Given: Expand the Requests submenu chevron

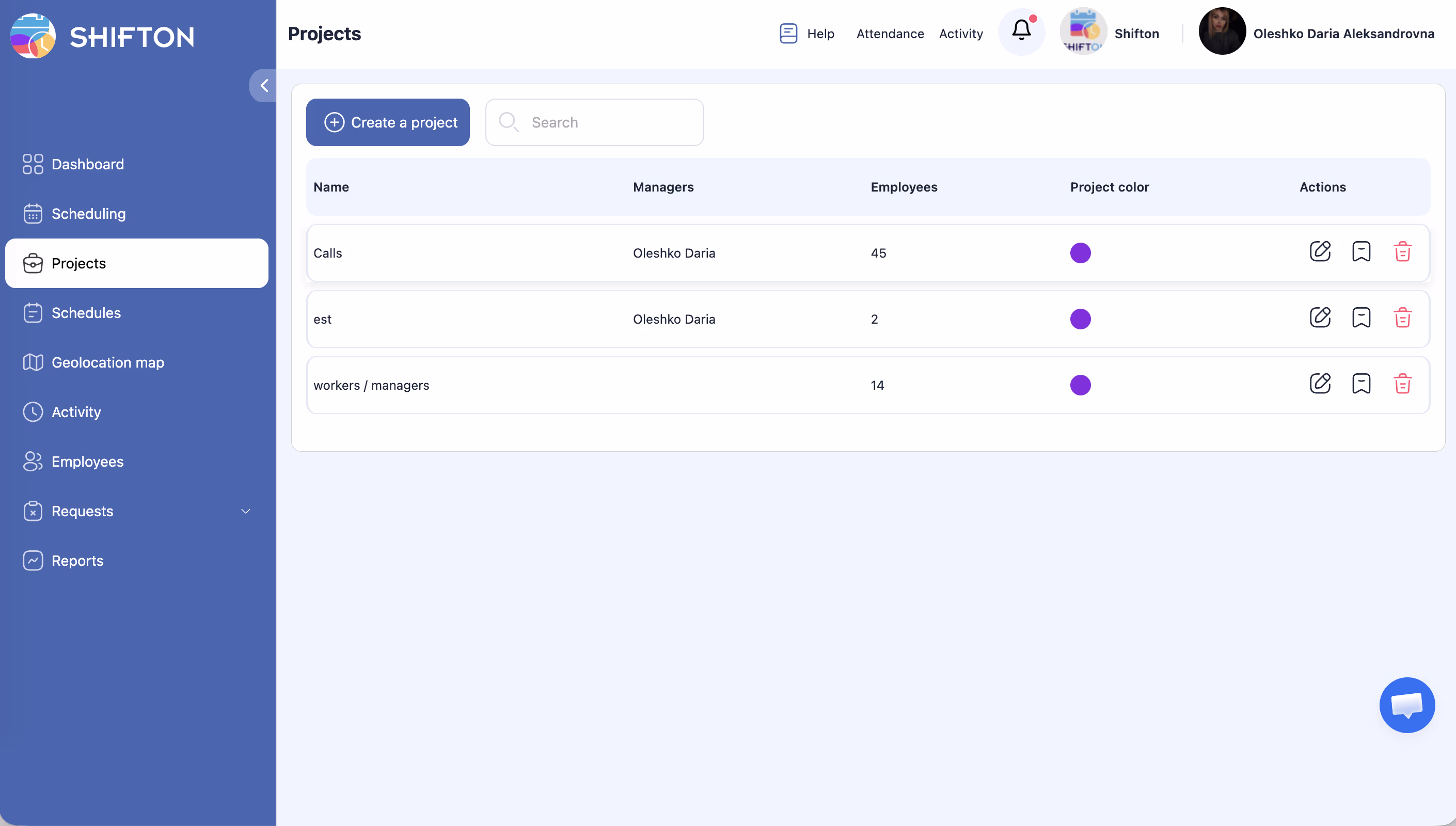Looking at the screenshot, I should coord(246,511).
